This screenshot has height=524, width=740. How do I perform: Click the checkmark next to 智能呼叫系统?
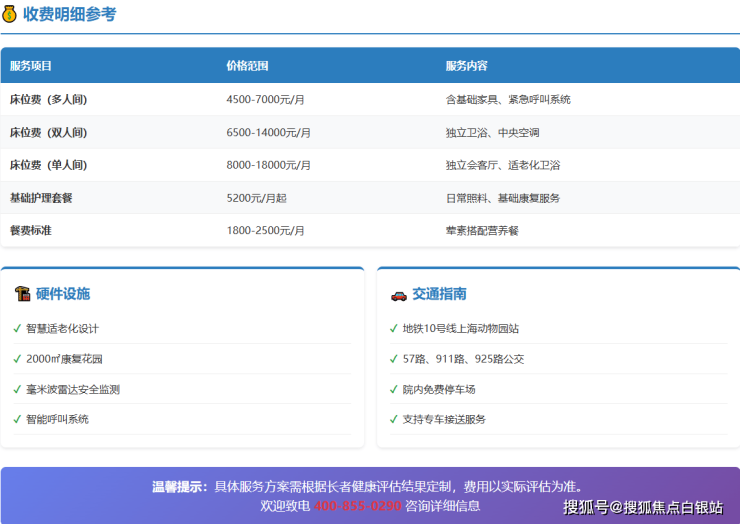click(x=17, y=419)
